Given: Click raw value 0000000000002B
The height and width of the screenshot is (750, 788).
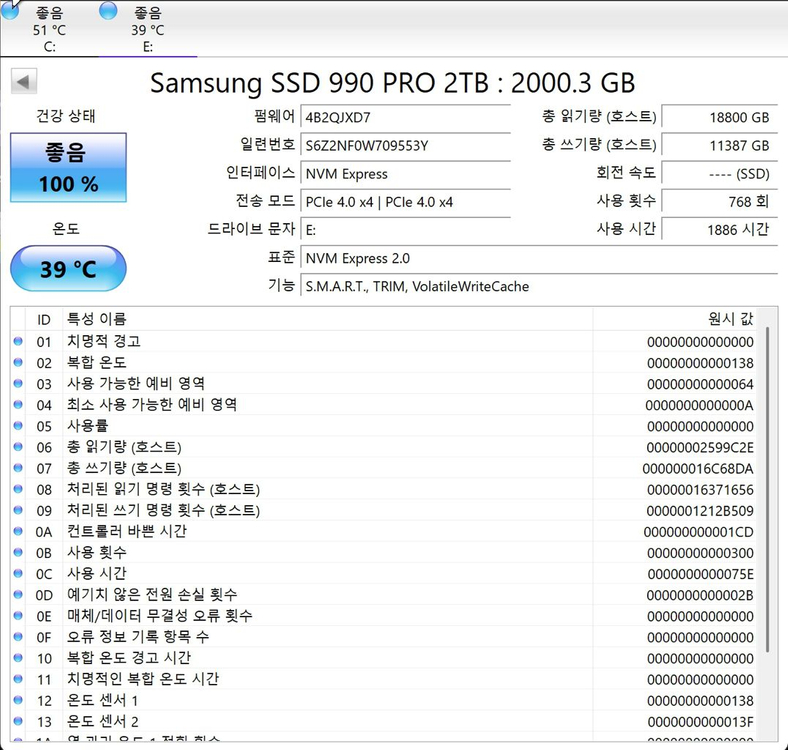Looking at the screenshot, I should coord(700,595).
